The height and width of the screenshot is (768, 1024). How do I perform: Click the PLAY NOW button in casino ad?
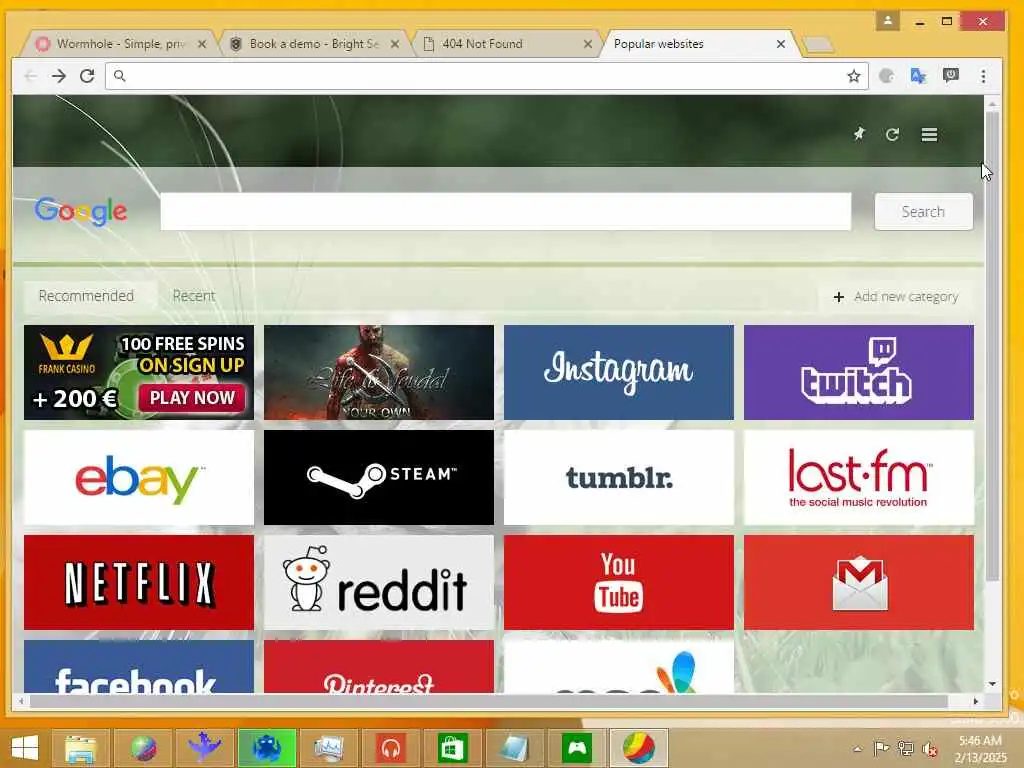192,397
